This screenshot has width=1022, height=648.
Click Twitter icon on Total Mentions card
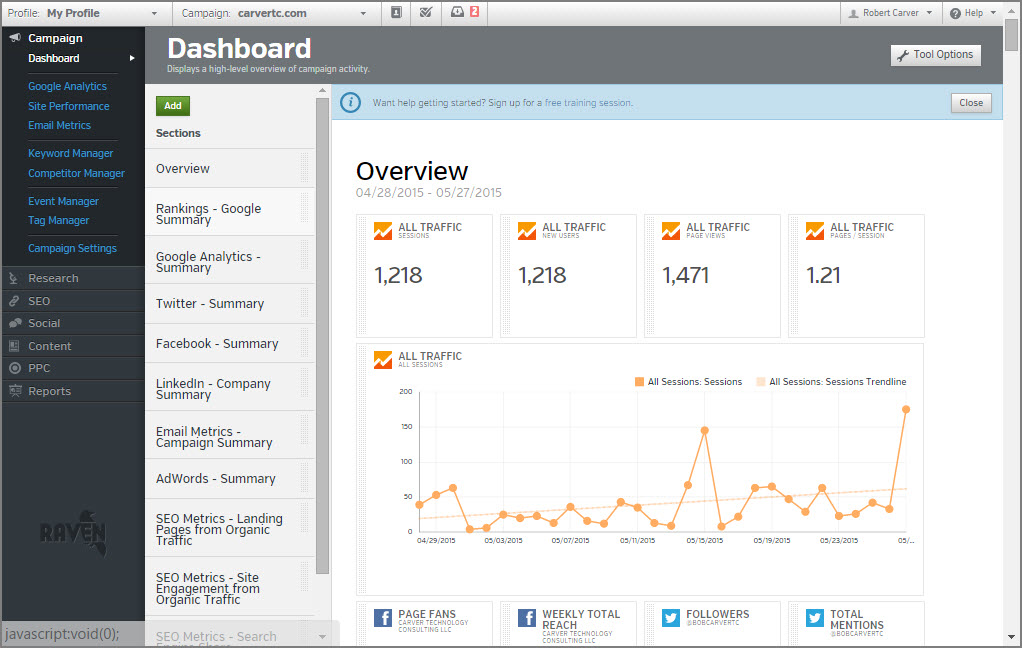point(815,617)
